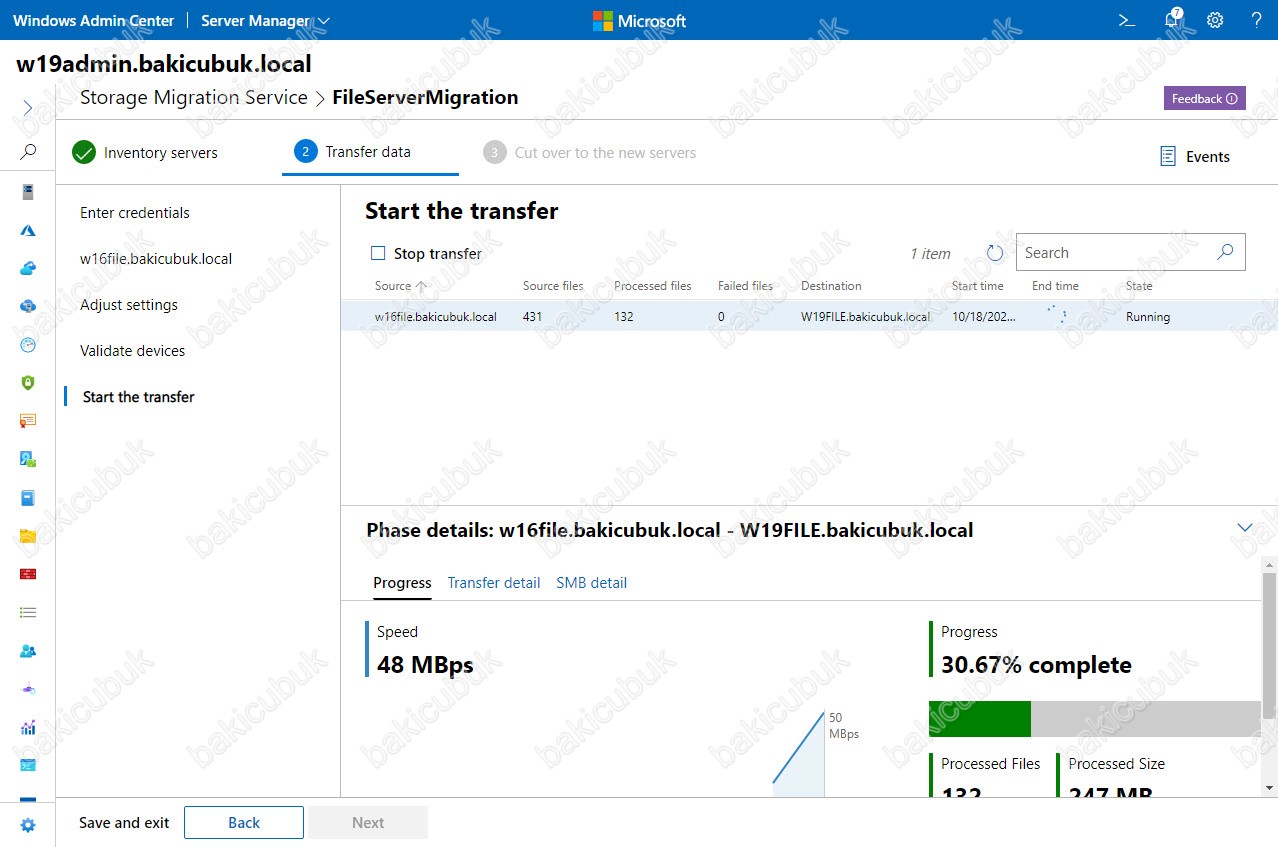The height and width of the screenshot is (847, 1278).
Task: Open the Firewall brick wall icon
Action: [28, 574]
